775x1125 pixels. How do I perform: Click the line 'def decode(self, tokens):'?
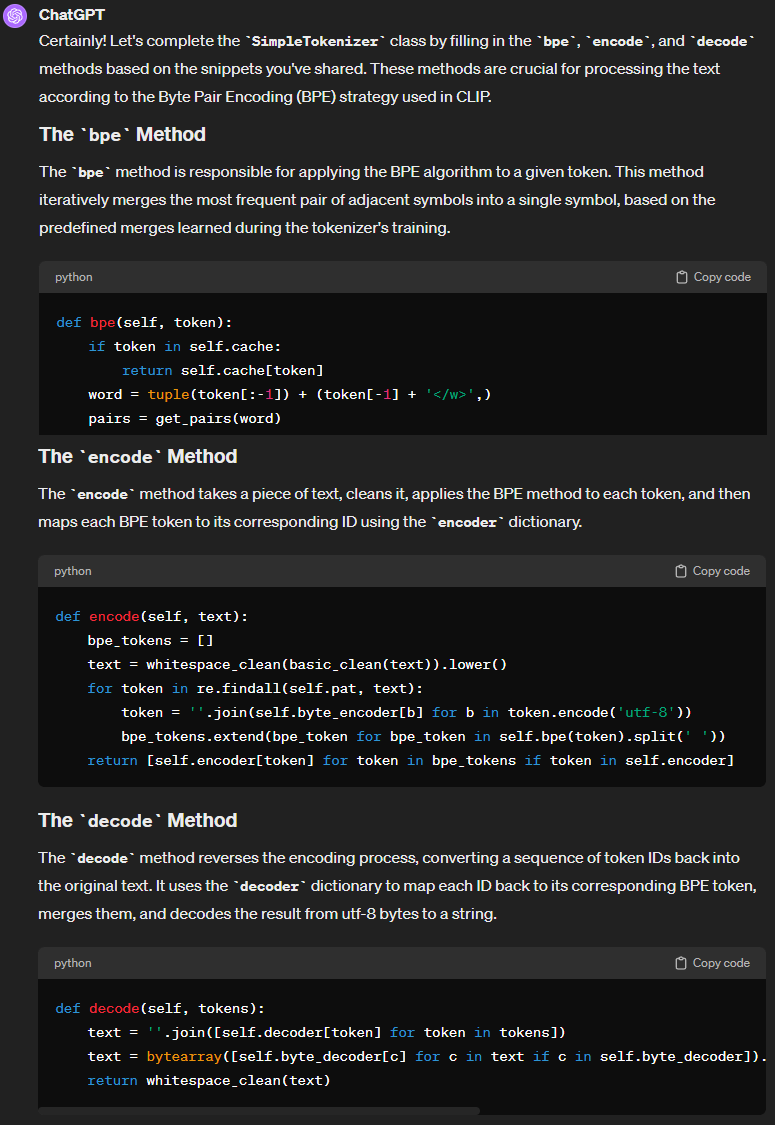tap(160, 1009)
